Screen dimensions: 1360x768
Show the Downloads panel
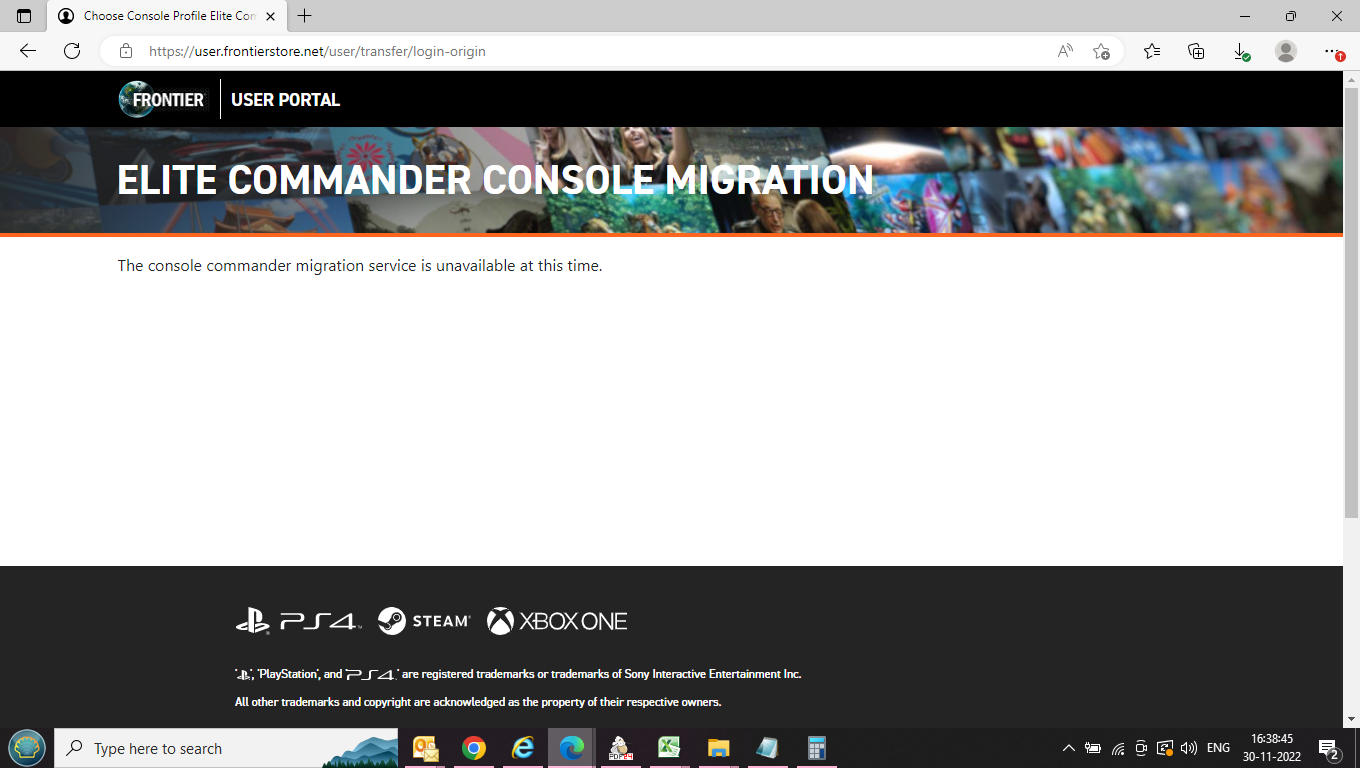pos(1240,51)
